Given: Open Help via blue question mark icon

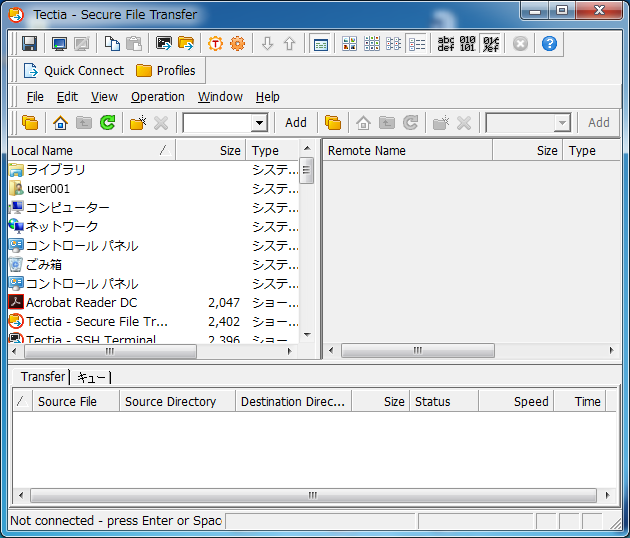Looking at the screenshot, I should (x=549, y=43).
